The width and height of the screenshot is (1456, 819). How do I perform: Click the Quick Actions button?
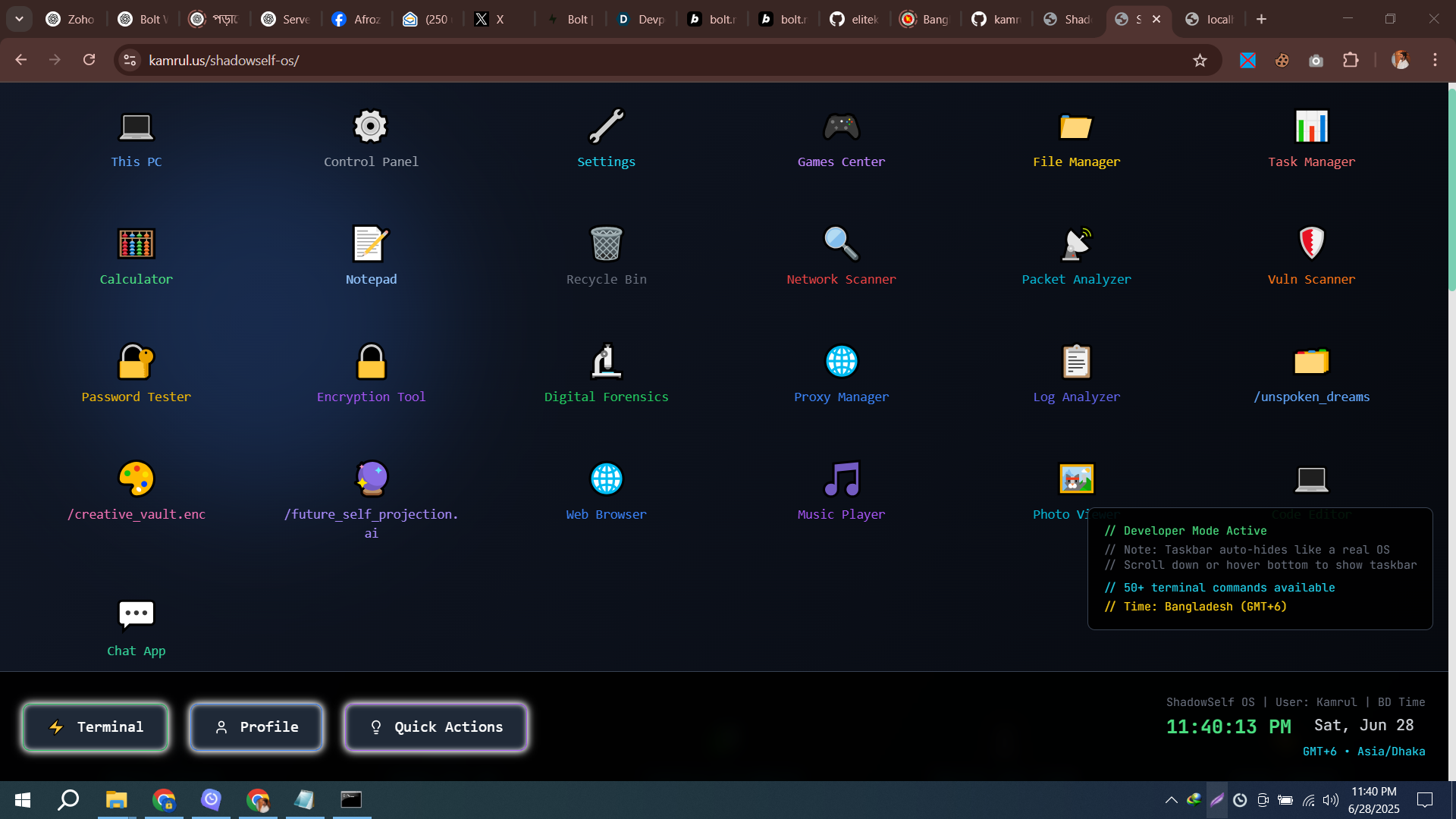436,727
